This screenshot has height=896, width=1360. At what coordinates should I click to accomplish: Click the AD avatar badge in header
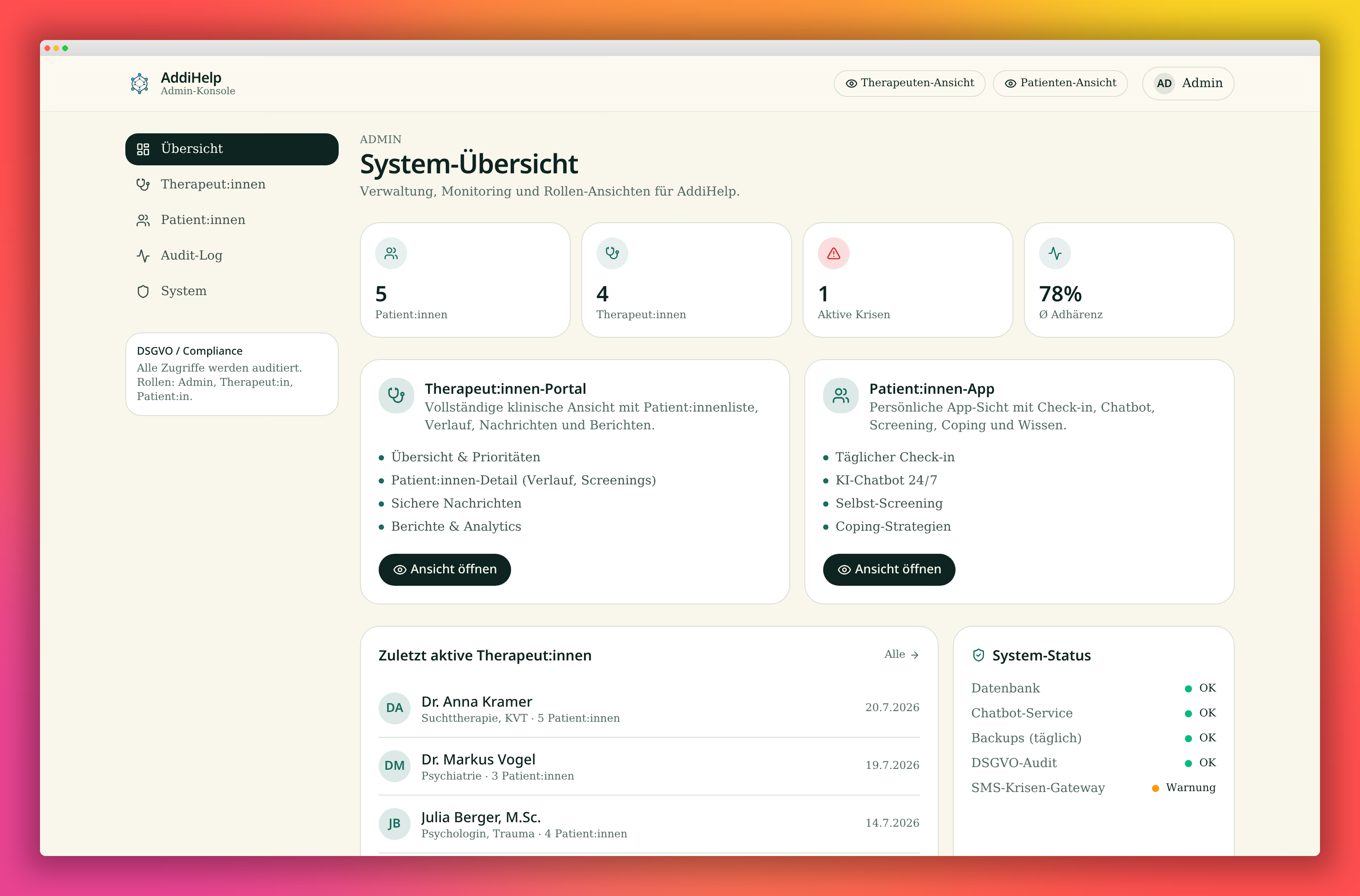(x=1164, y=84)
